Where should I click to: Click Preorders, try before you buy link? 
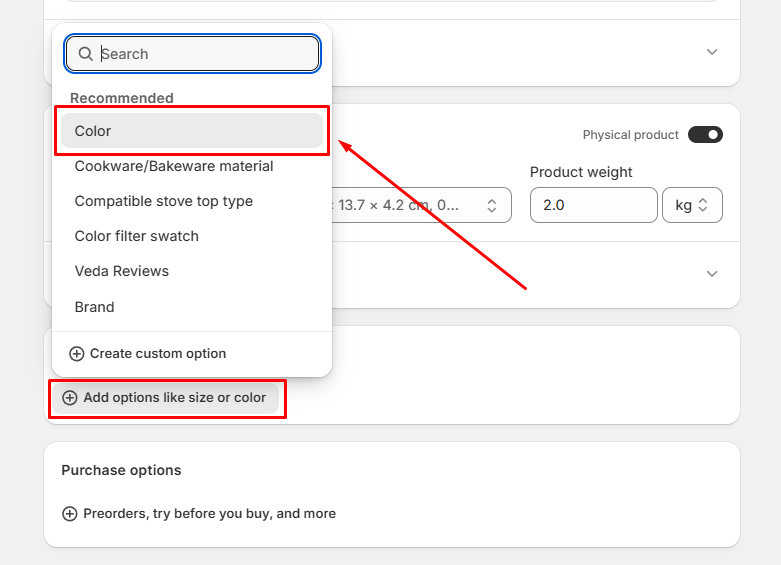209,513
